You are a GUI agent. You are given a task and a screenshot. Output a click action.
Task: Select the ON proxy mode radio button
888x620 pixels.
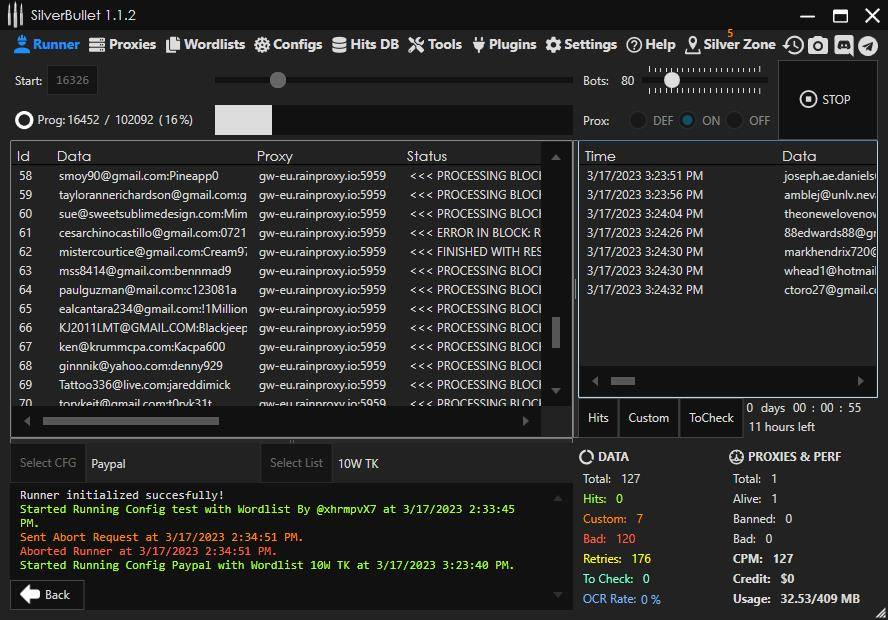pos(688,120)
